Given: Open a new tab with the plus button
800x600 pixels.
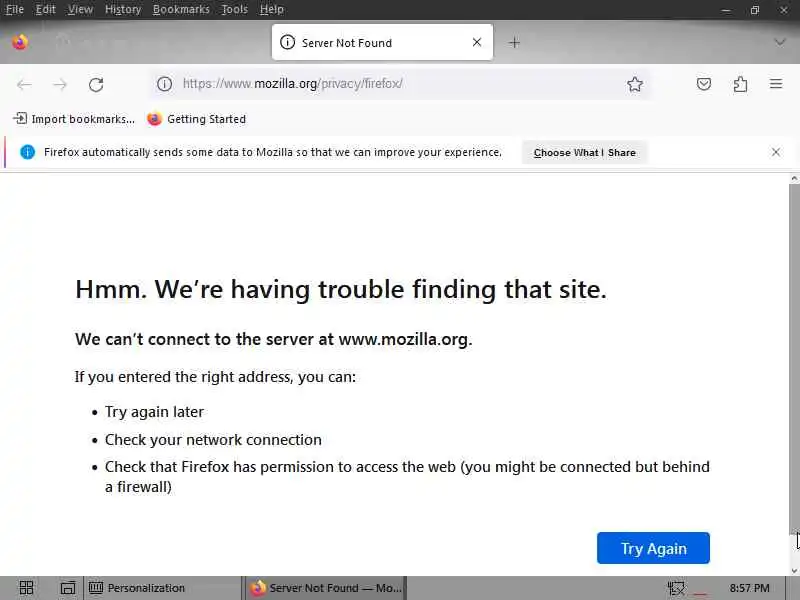Looking at the screenshot, I should tap(514, 43).
